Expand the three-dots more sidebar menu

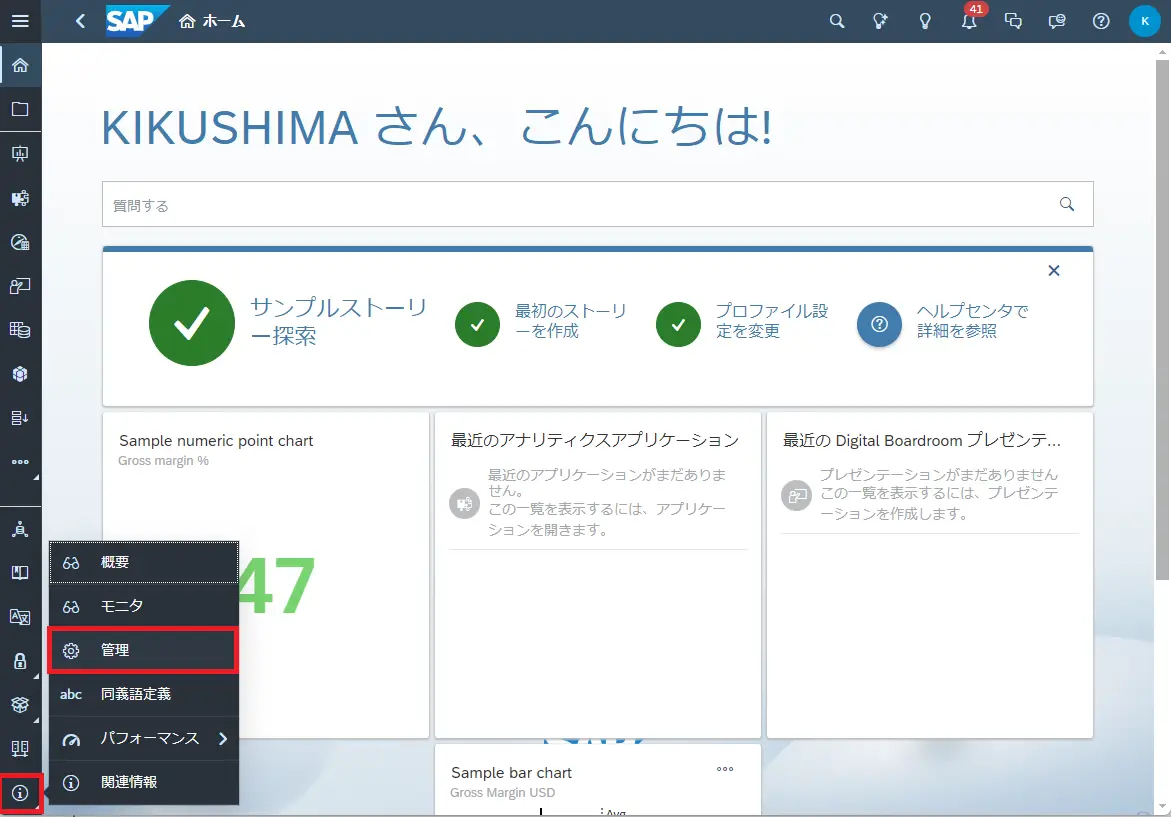coord(20,462)
